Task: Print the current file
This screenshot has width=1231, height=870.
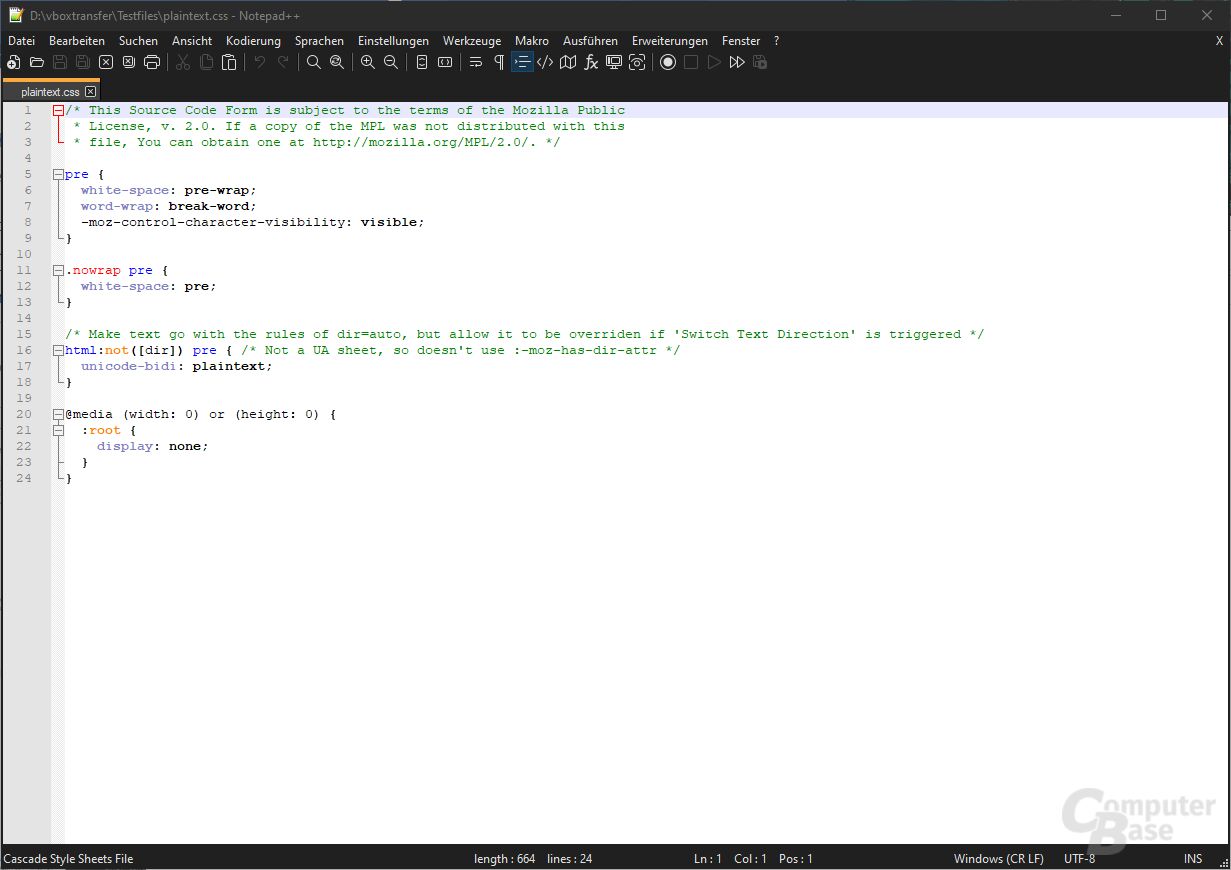Action: [x=152, y=62]
